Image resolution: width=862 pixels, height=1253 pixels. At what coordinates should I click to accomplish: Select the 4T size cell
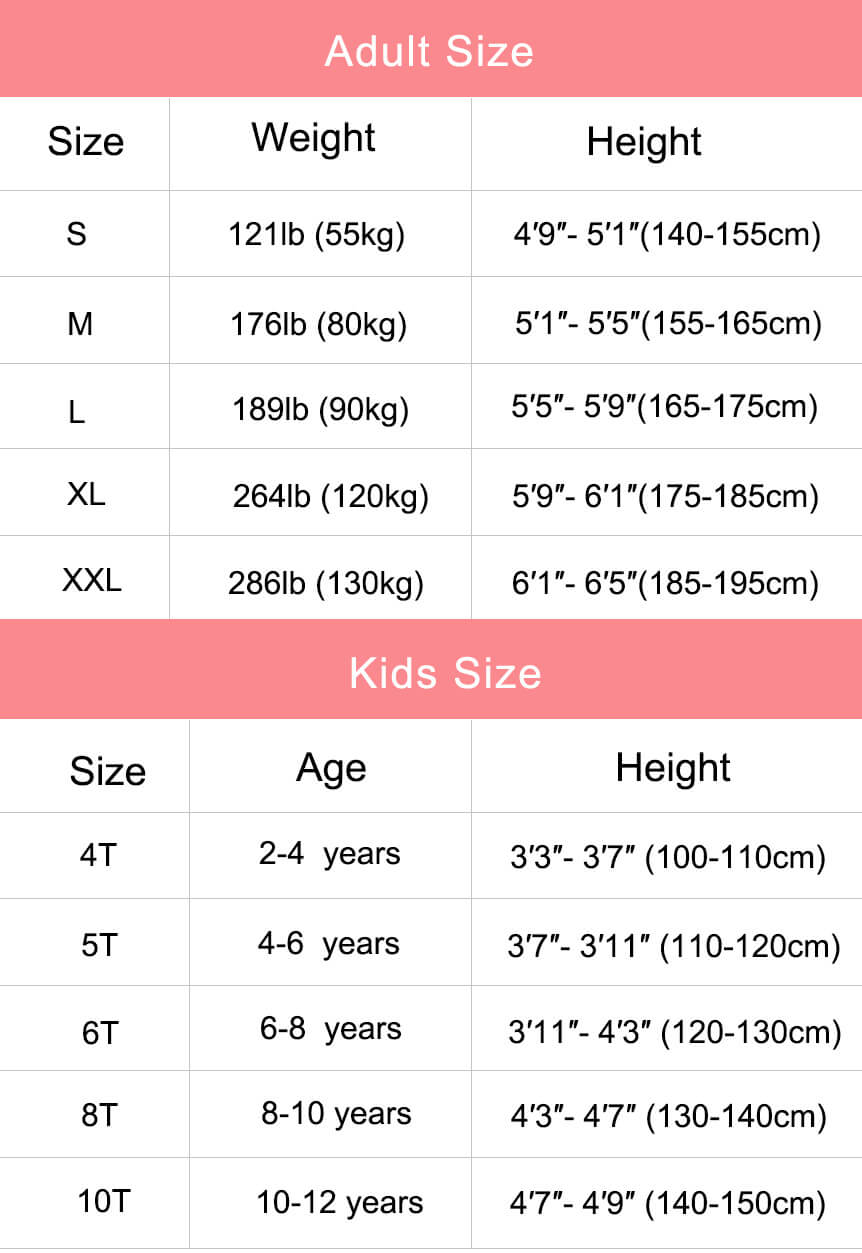point(98,856)
